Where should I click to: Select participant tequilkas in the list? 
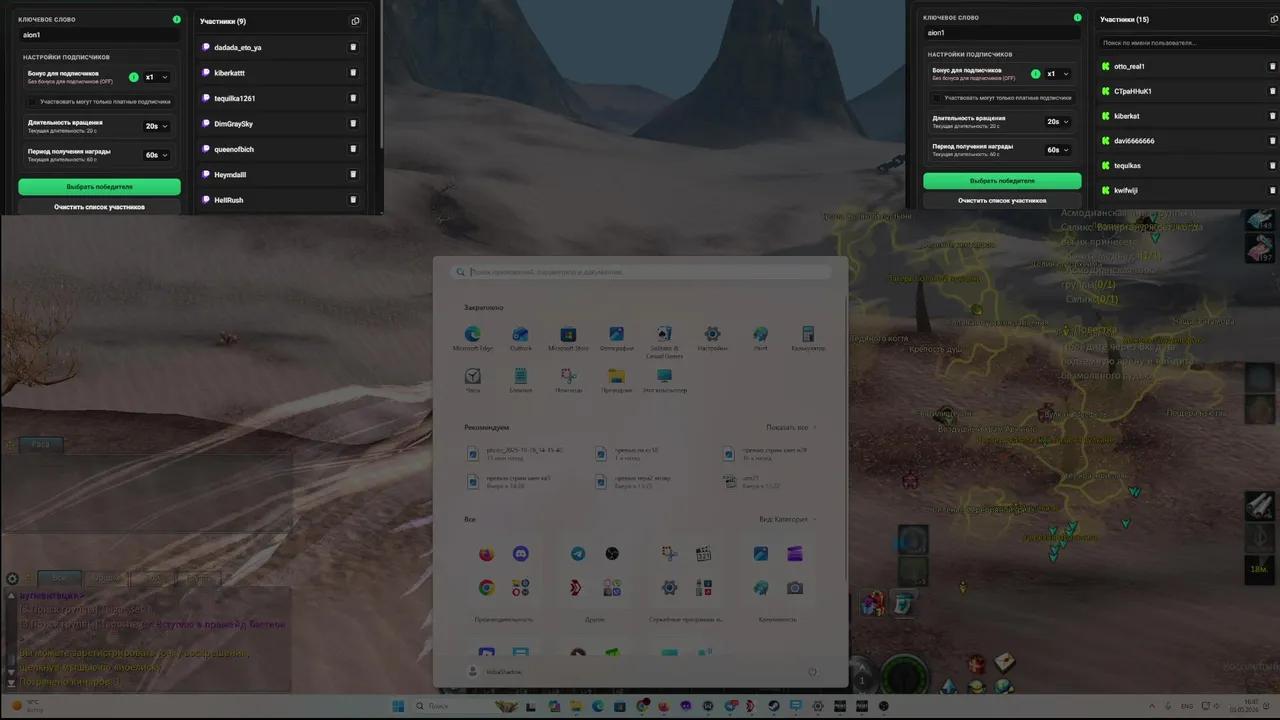[1187, 166]
